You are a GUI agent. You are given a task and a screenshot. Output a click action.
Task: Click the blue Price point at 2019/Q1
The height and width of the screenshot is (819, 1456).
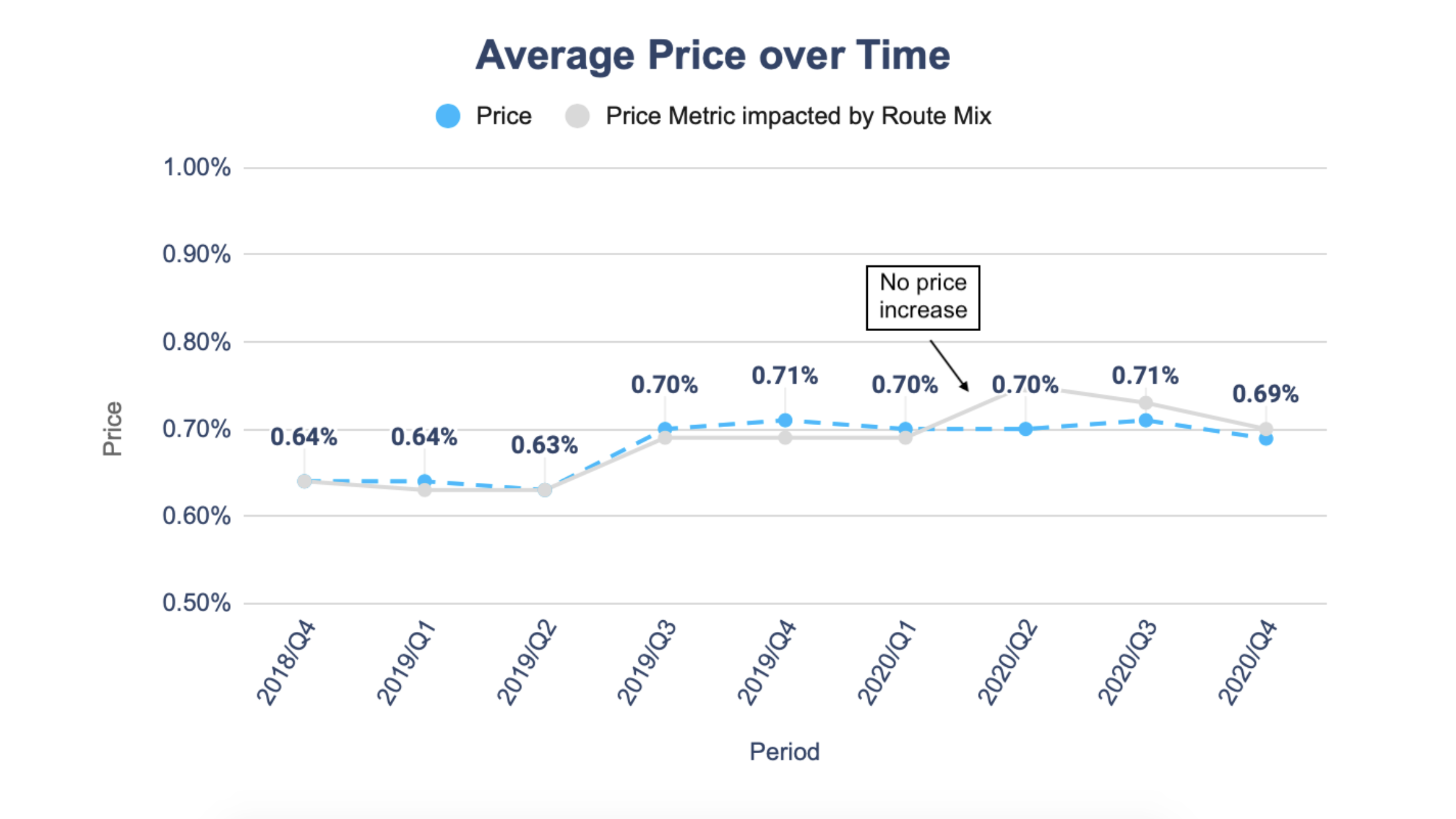(x=425, y=481)
